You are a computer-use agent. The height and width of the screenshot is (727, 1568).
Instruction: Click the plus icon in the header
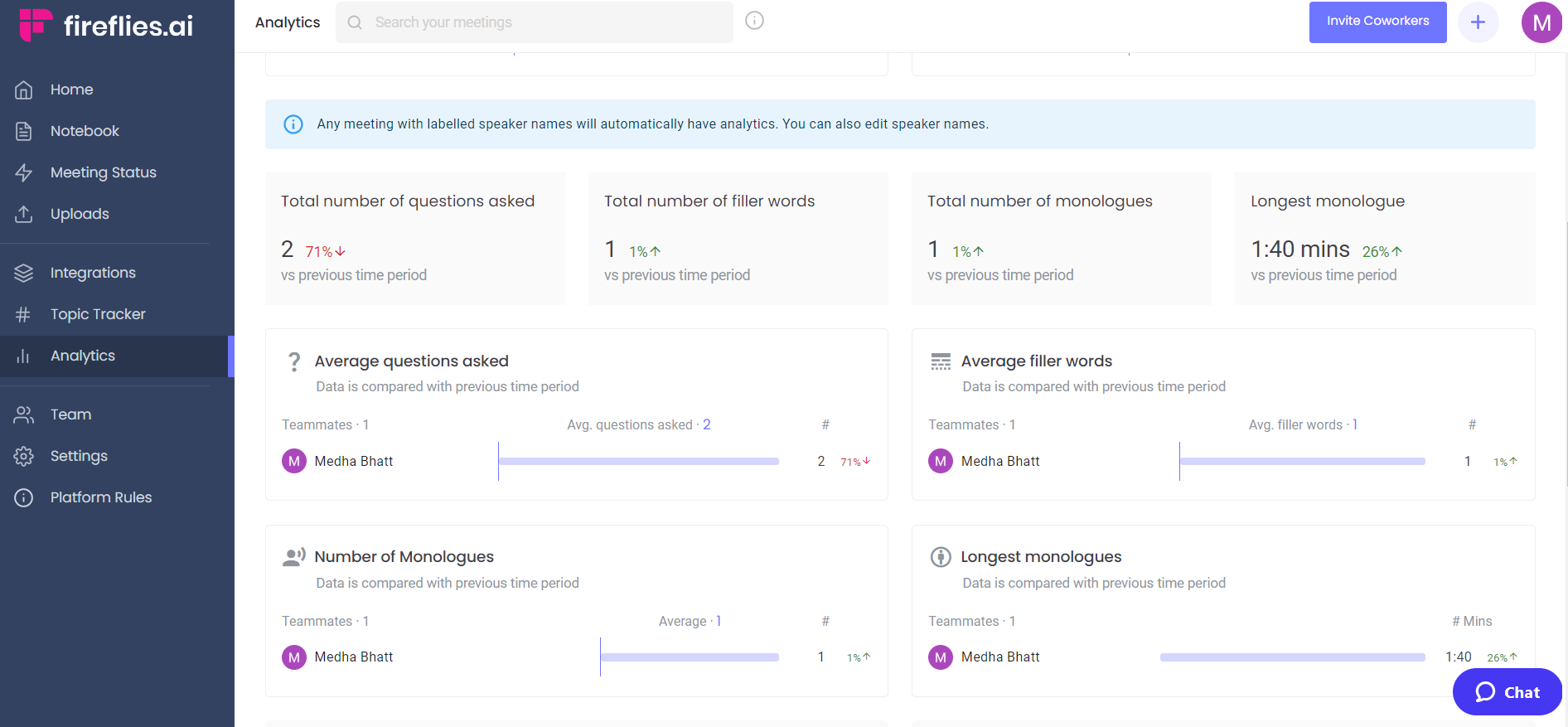(x=1478, y=22)
